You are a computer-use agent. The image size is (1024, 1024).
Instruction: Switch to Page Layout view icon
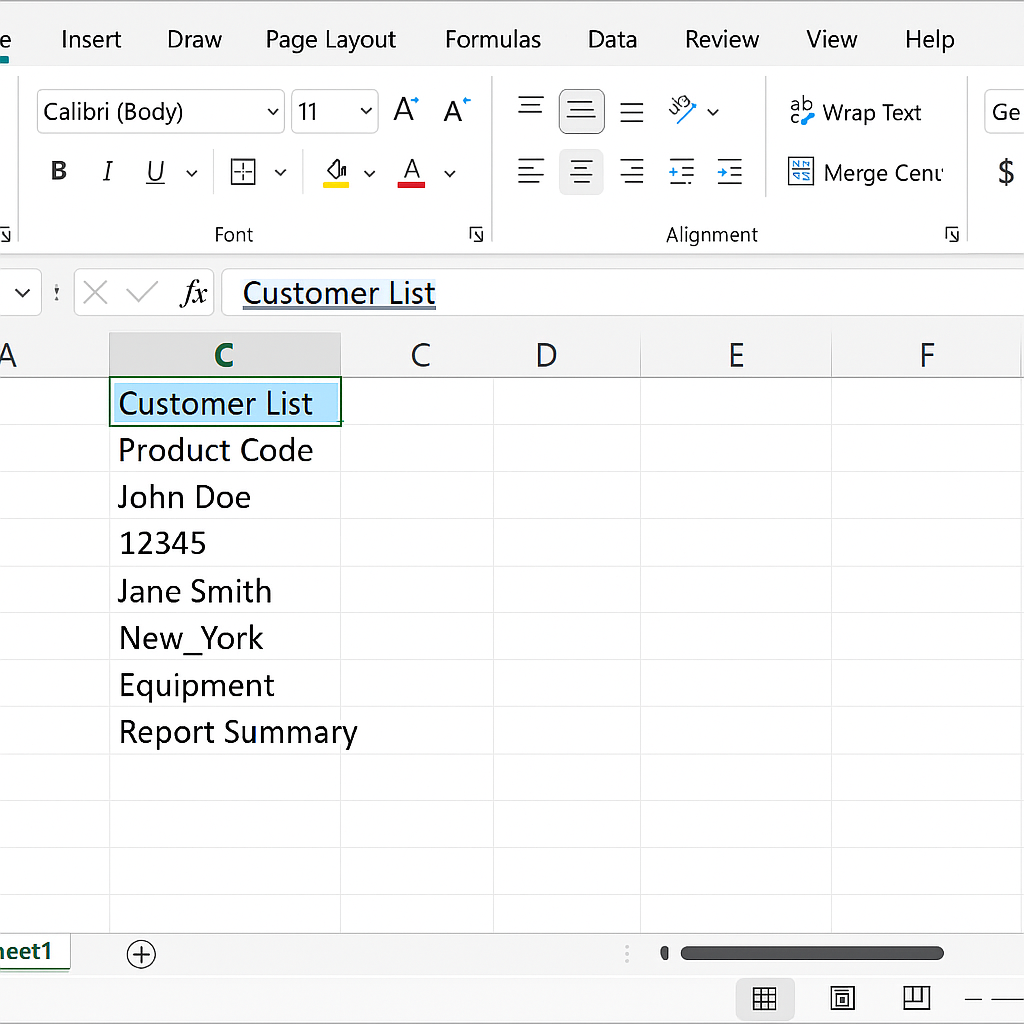pos(842,999)
